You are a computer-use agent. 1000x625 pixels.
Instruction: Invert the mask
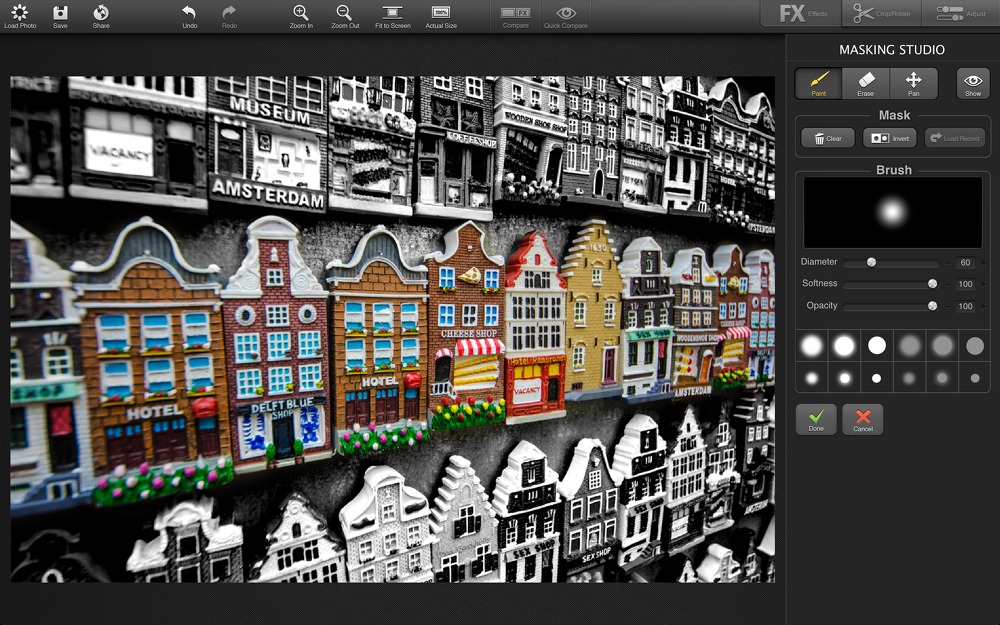coord(890,138)
